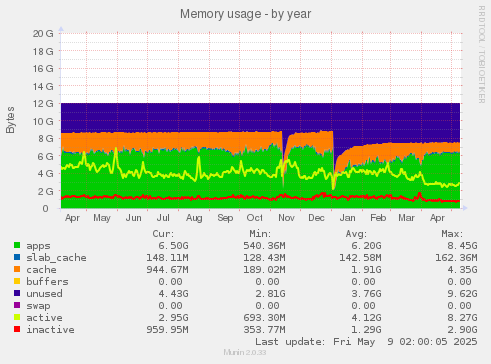The width and height of the screenshot is (491, 364).
Task: Select the 'cache' legend label
Action: 41,270
